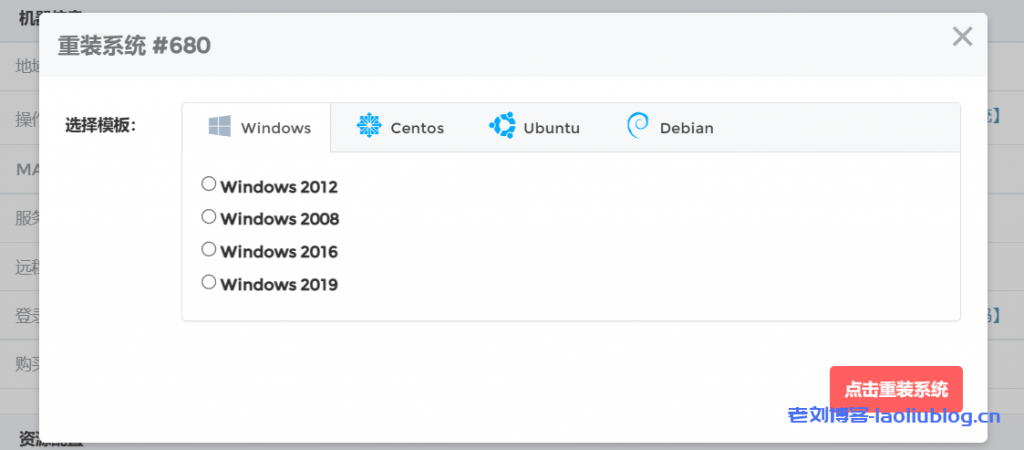Viewport: 1024px width, 450px height.
Task: Select the Windows tab label
Action: click(276, 128)
